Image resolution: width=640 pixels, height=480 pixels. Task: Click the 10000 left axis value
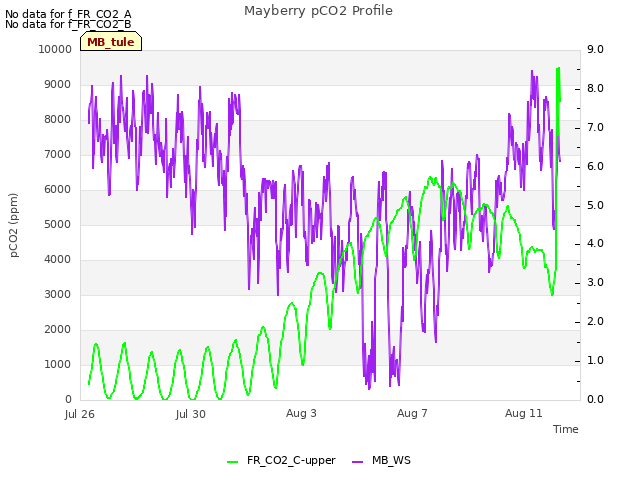[55, 49]
